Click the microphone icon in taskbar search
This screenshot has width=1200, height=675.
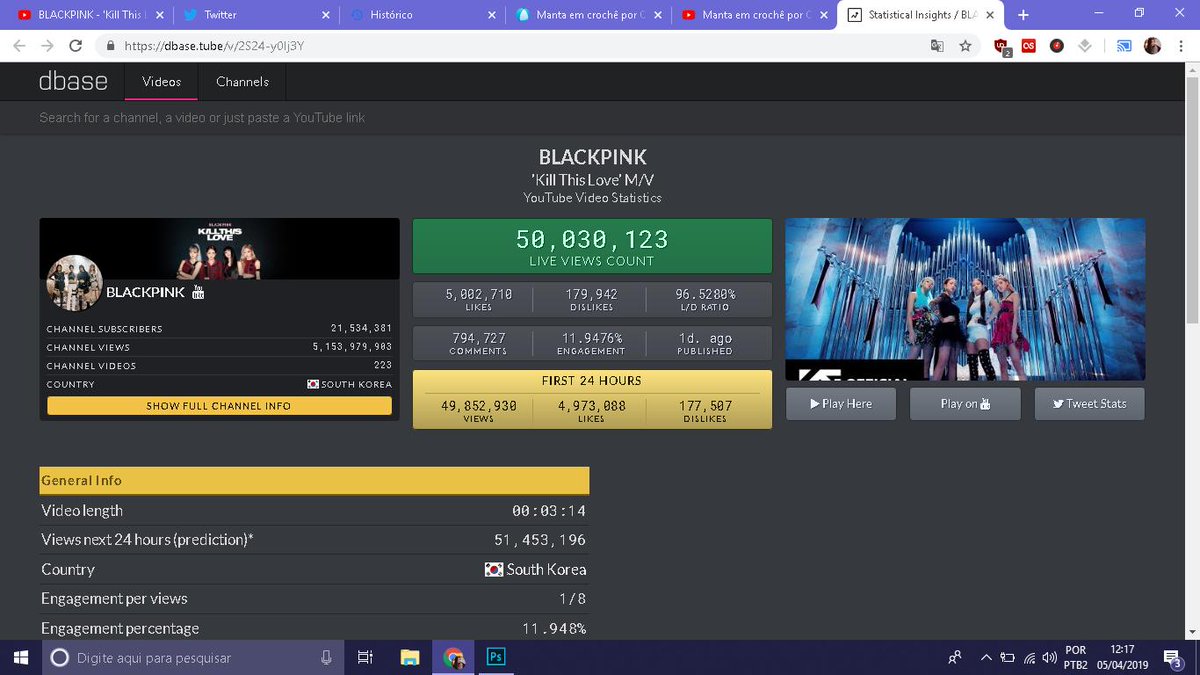point(326,657)
